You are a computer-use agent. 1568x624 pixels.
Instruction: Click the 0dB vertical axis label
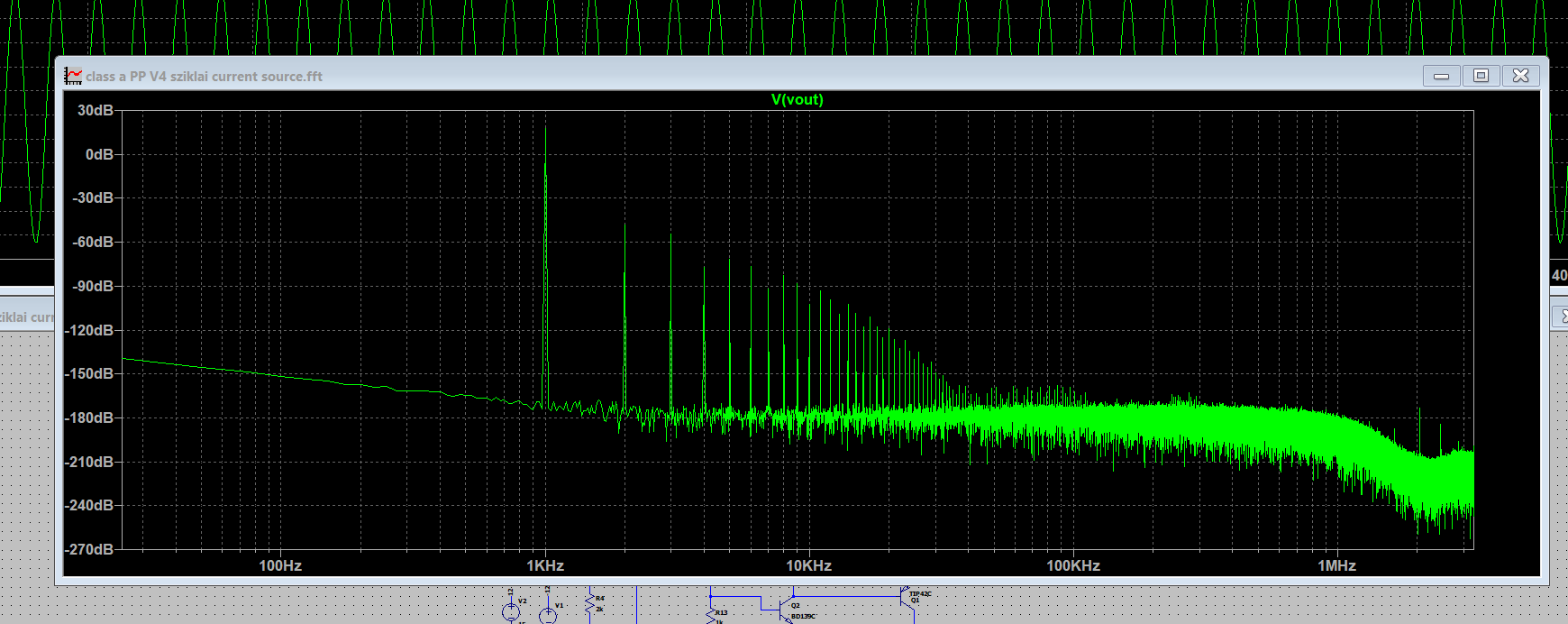coord(99,154)
